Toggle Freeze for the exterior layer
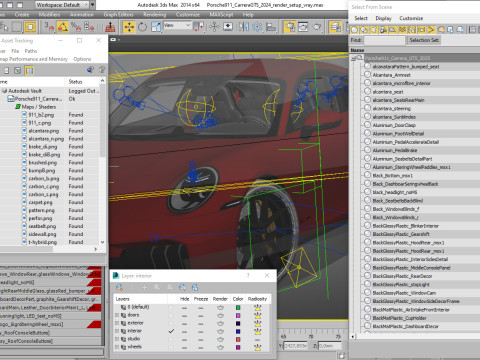480x360 pixels. [x=201, y=323]
